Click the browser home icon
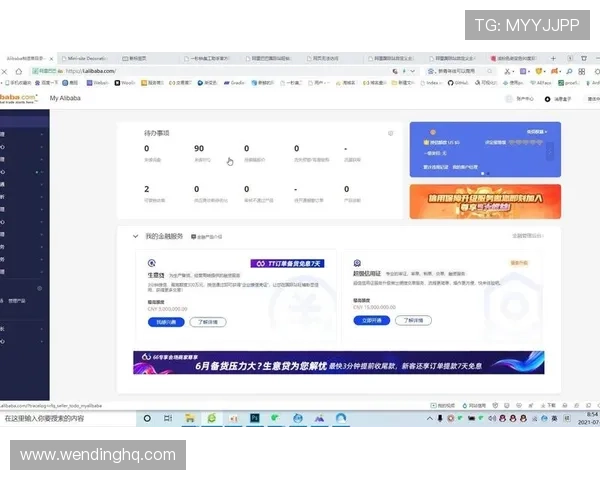Screen dimensions: 600x480 18,71
